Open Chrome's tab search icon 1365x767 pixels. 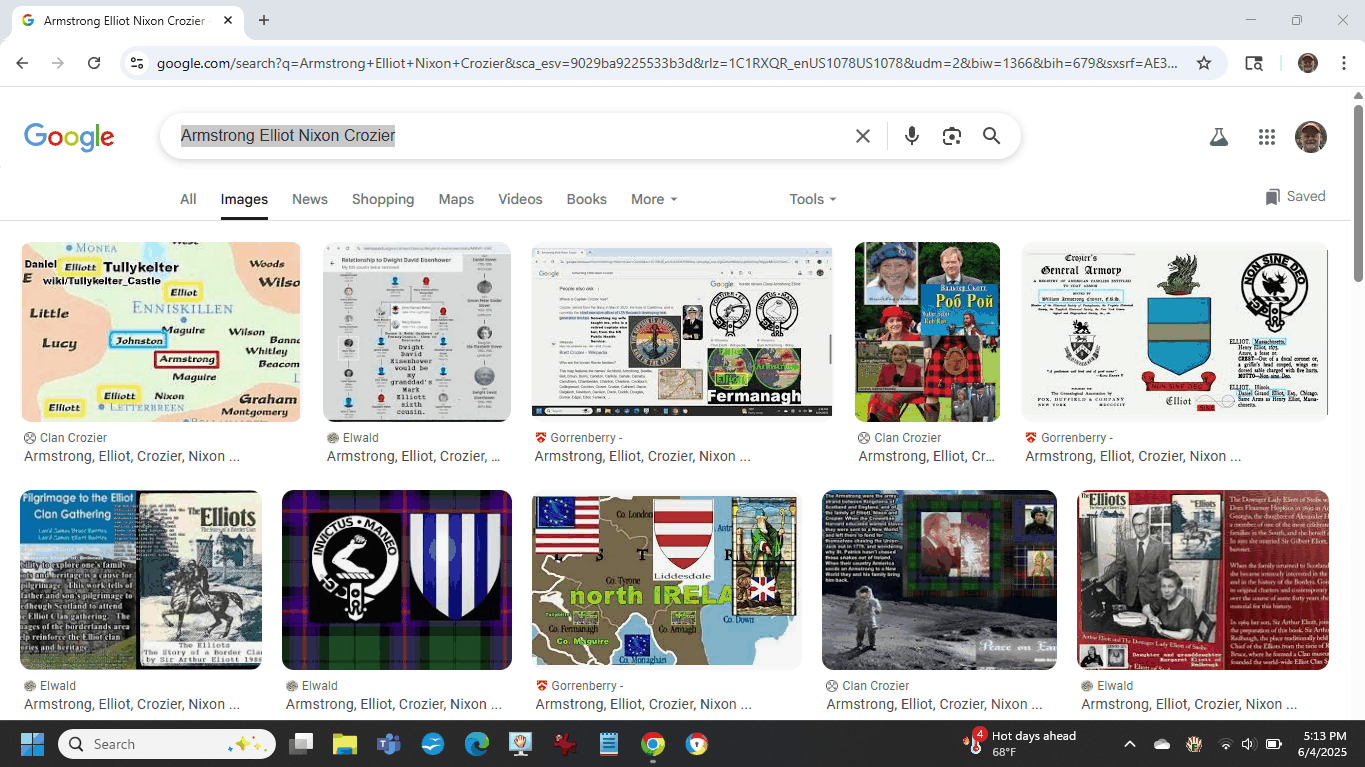(1254, 63)
